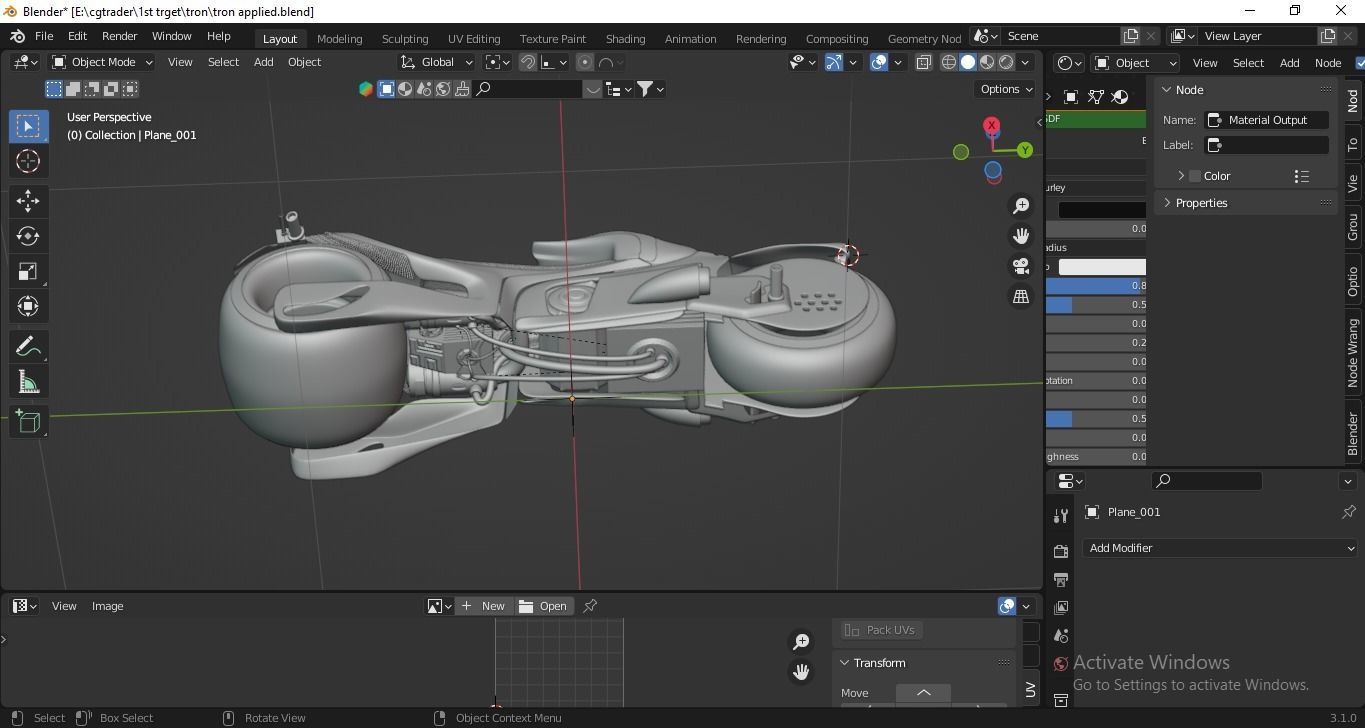
Task: Click the viewport pan hand icon
Action: tap(1021, 236)
